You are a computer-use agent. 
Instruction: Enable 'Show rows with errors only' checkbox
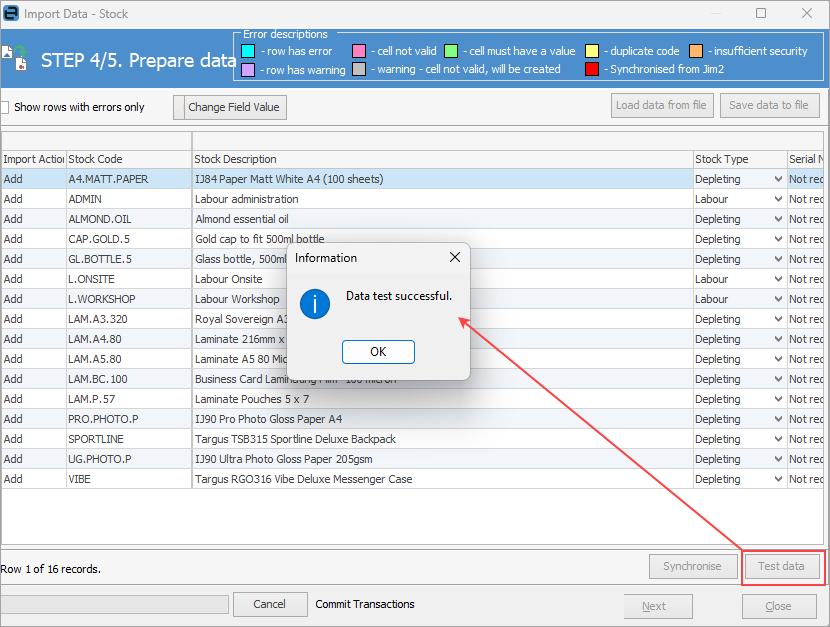point(5,107)
